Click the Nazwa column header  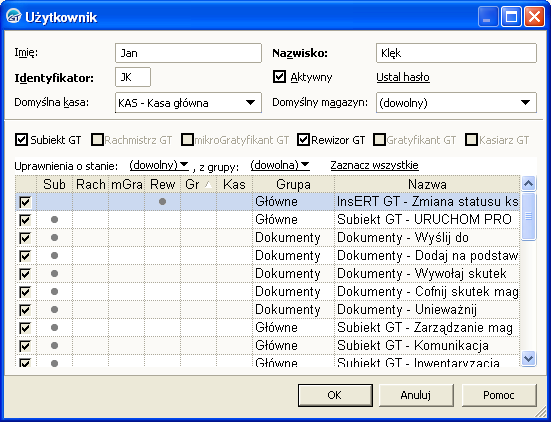pos(427,184)
